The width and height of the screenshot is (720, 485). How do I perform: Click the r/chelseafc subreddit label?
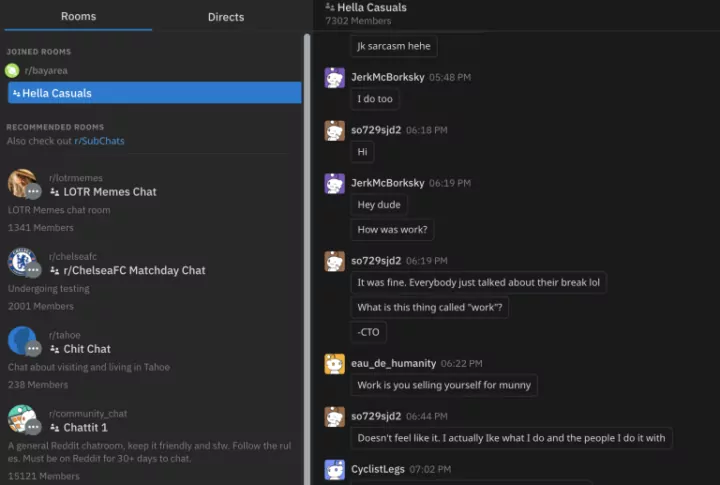tap(73, 257)
